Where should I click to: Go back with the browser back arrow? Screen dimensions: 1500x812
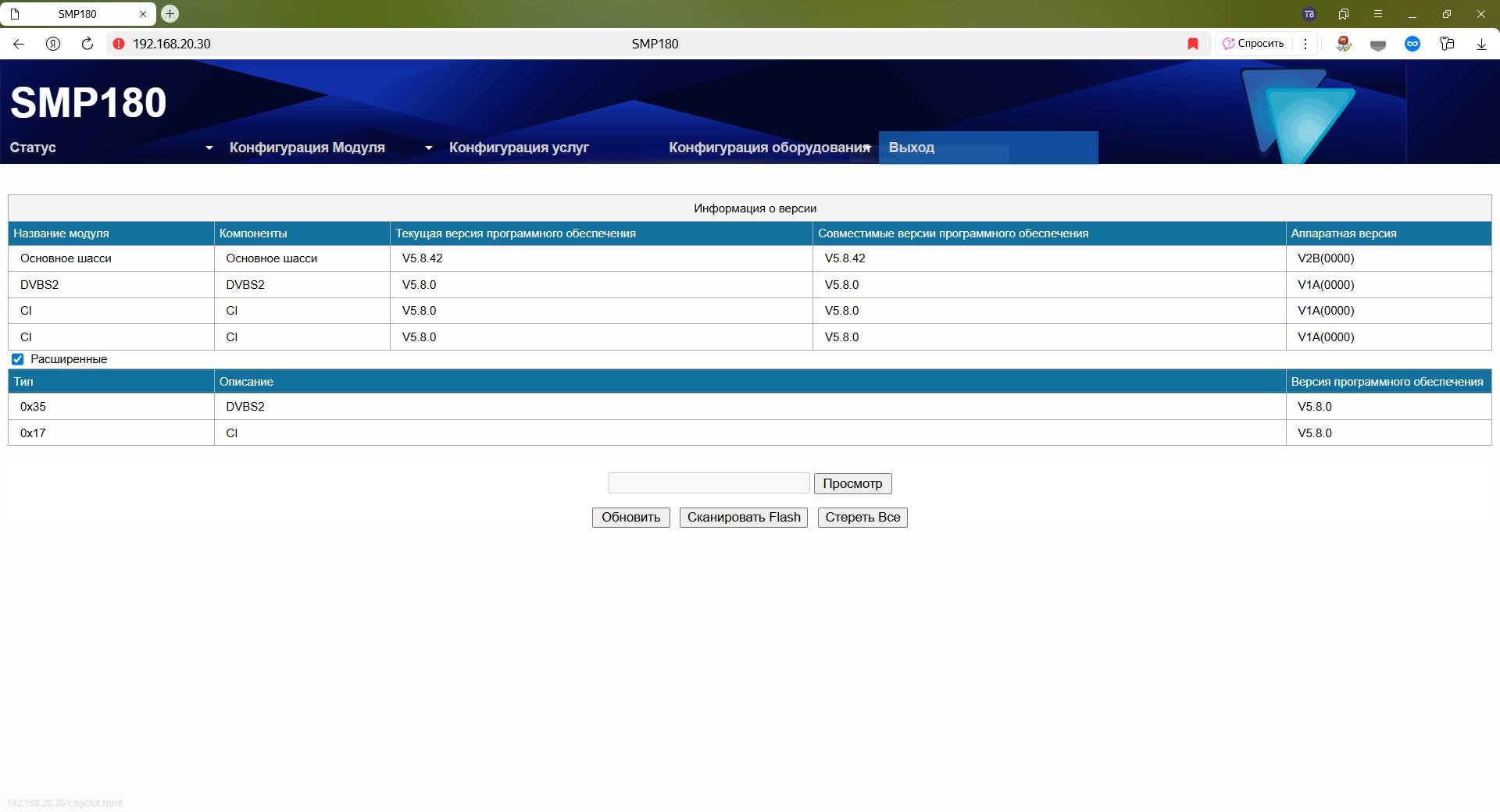pyautogui.click(x=19, y=44)
